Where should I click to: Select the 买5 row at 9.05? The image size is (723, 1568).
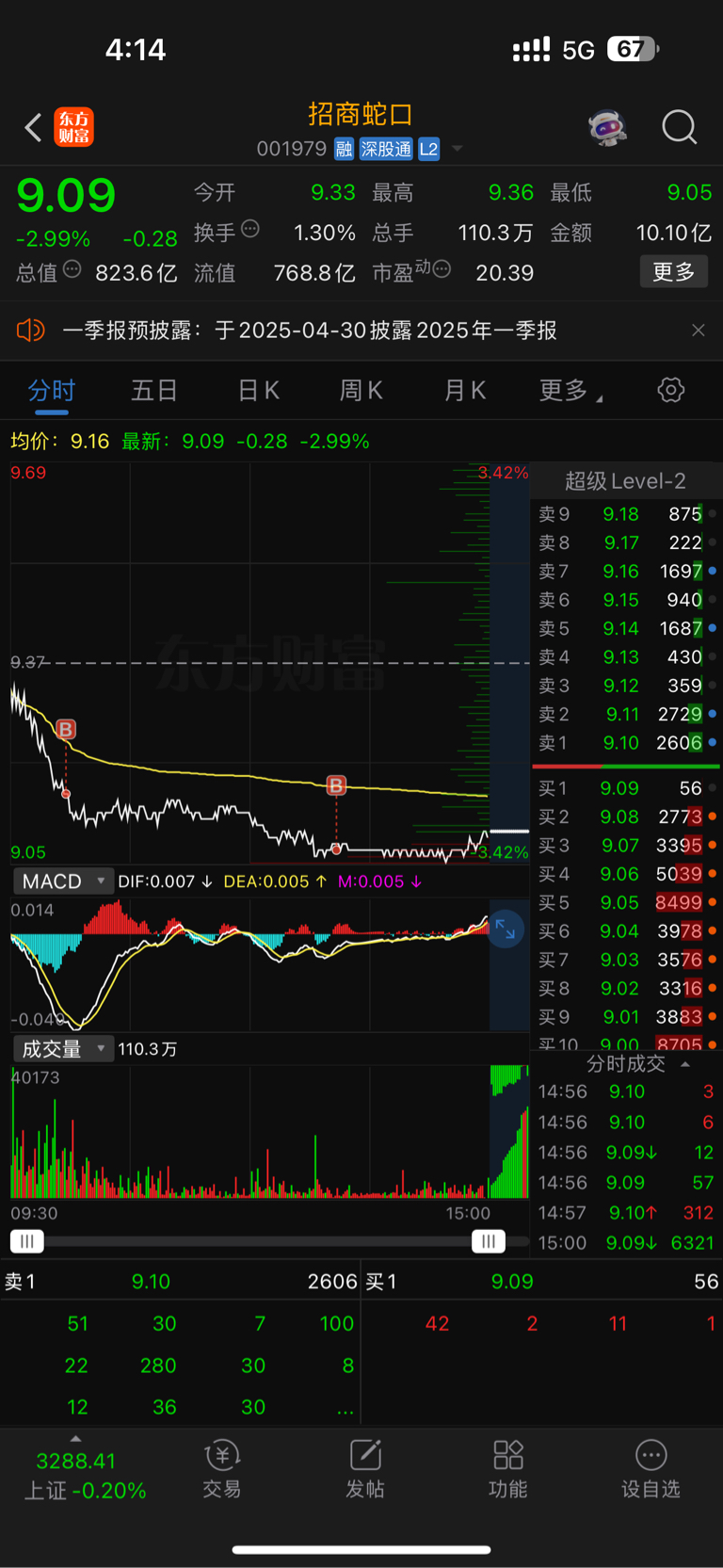(x=627, y=902)
